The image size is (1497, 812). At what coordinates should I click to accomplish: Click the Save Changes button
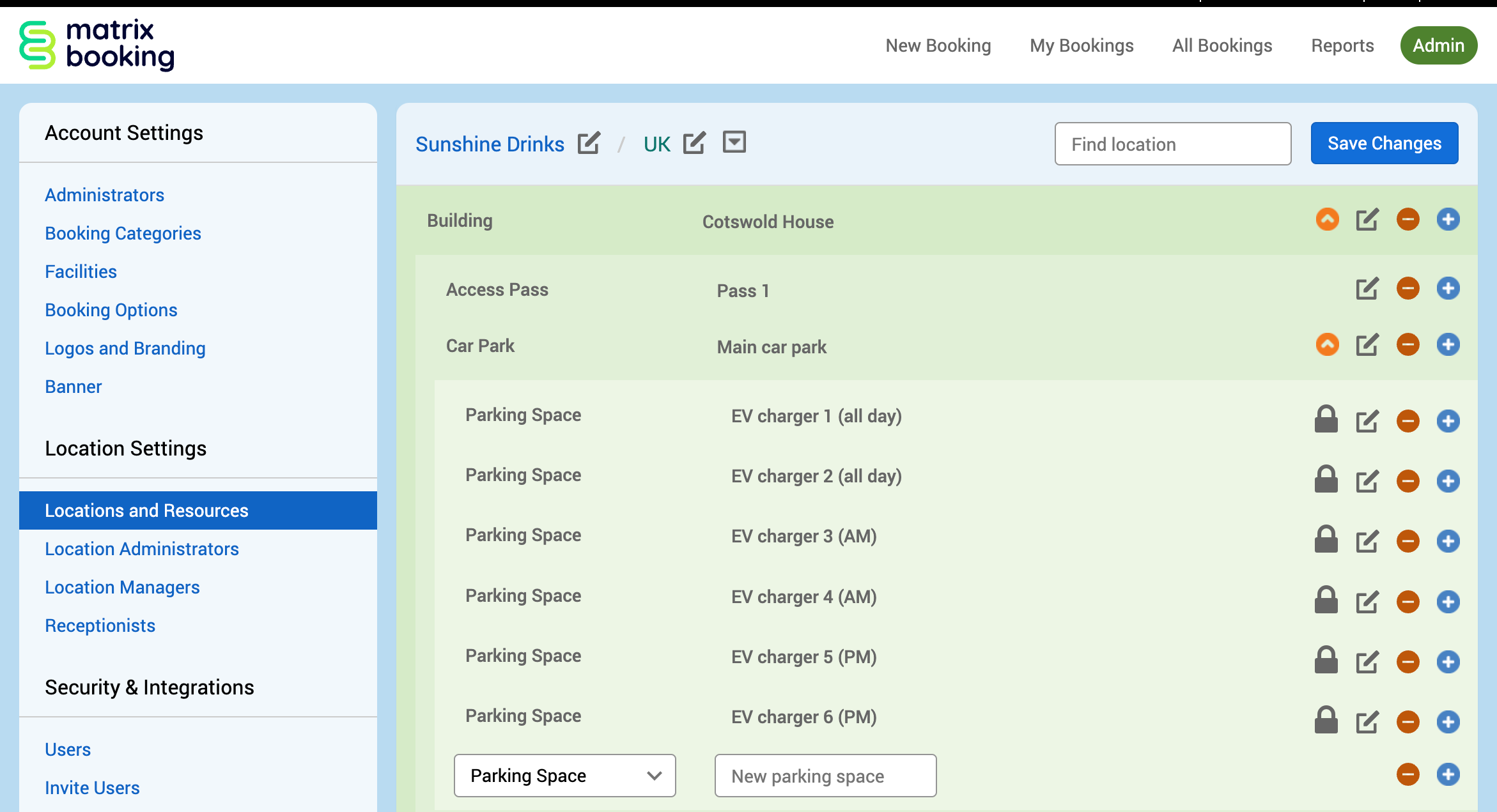pyautogui.click(x=1384, y=143)
